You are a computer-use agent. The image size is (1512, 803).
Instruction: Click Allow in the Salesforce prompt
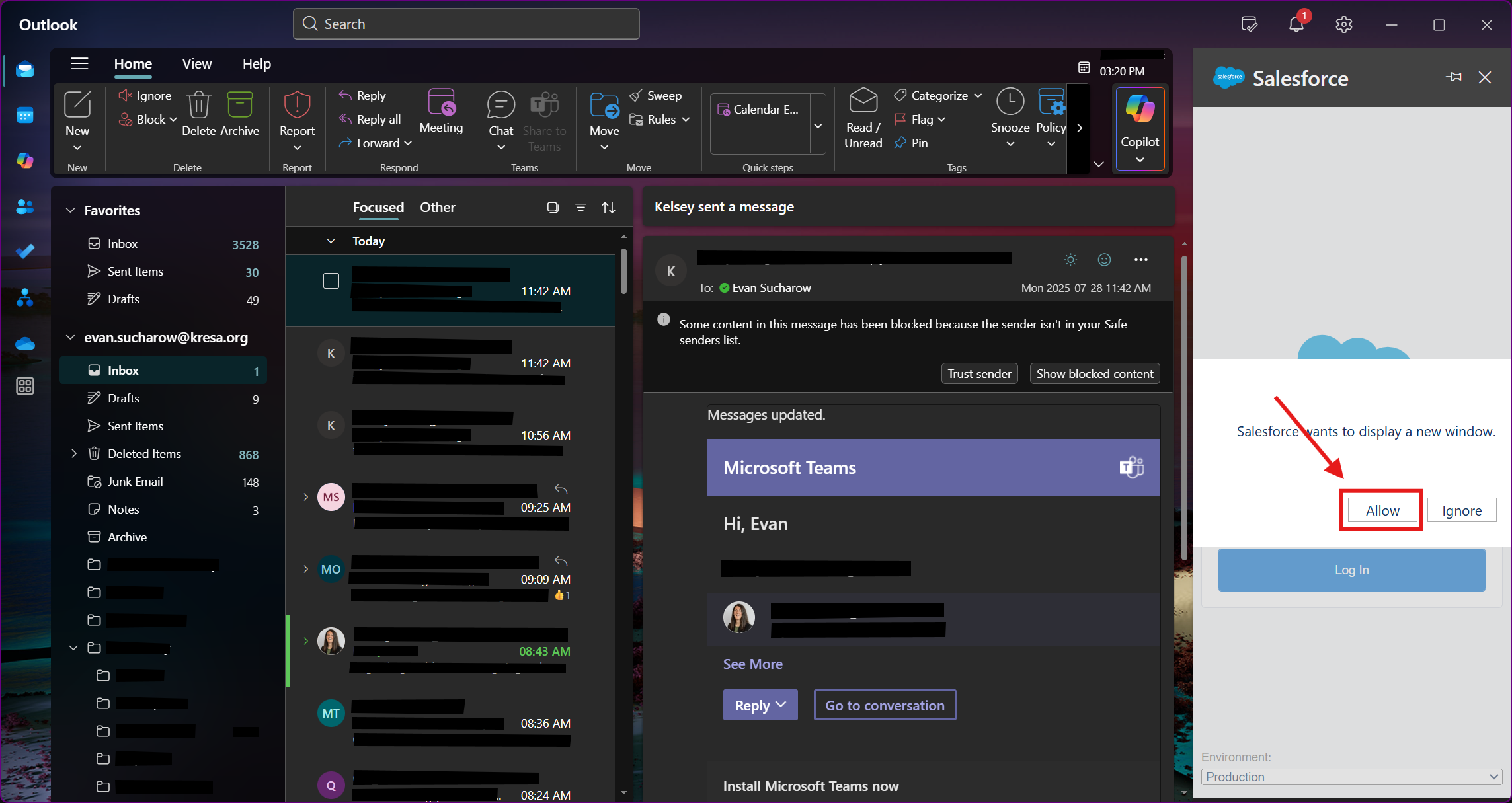coord(1382,510)
